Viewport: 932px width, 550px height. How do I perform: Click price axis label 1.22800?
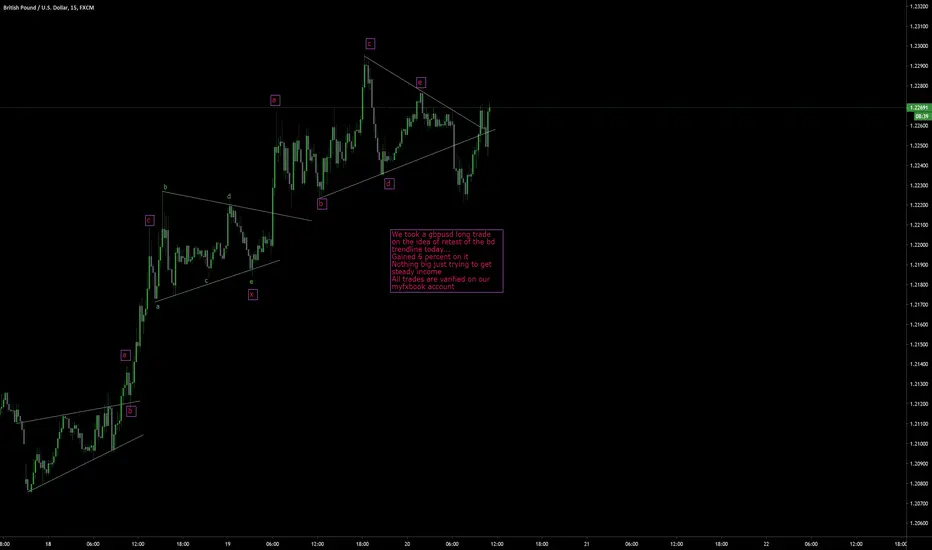click(x=919, y=86)
